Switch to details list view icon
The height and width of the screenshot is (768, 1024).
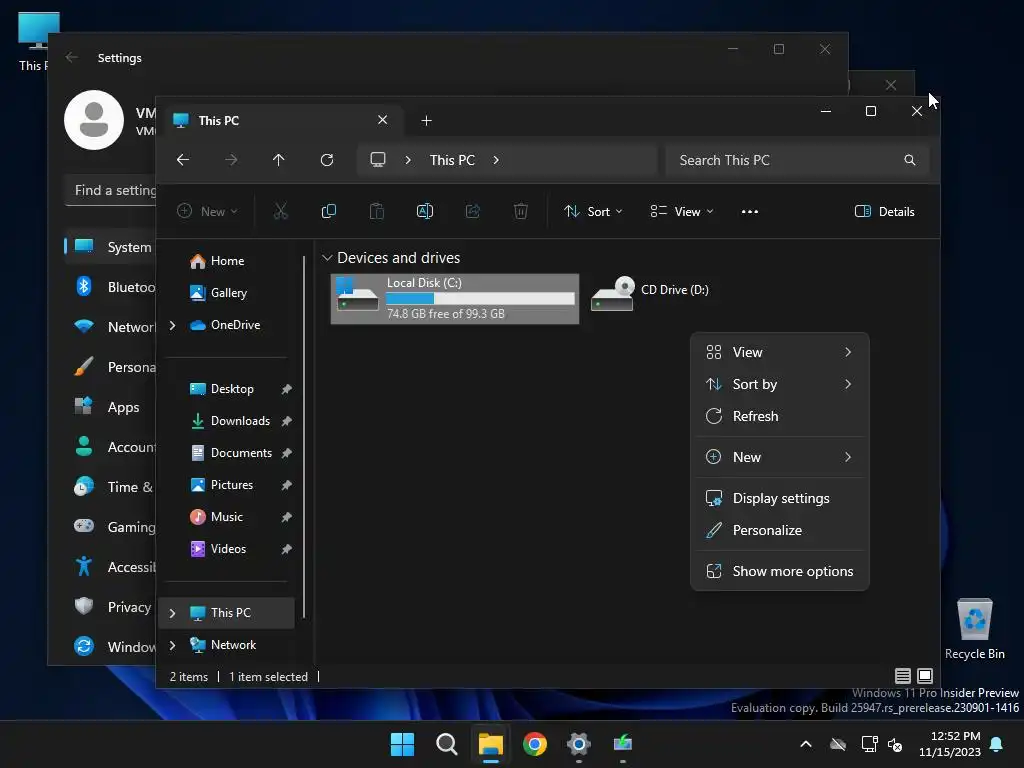(x=903, y=676)
